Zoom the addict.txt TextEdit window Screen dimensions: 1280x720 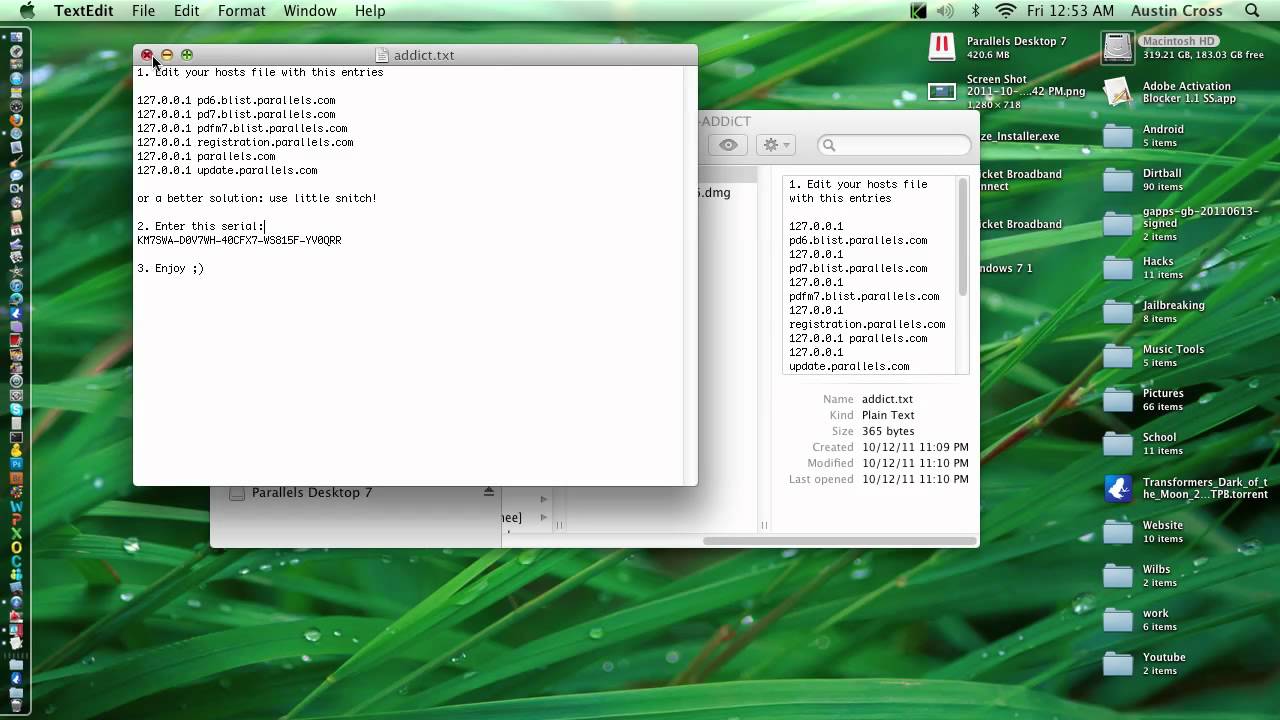[187, 55]
